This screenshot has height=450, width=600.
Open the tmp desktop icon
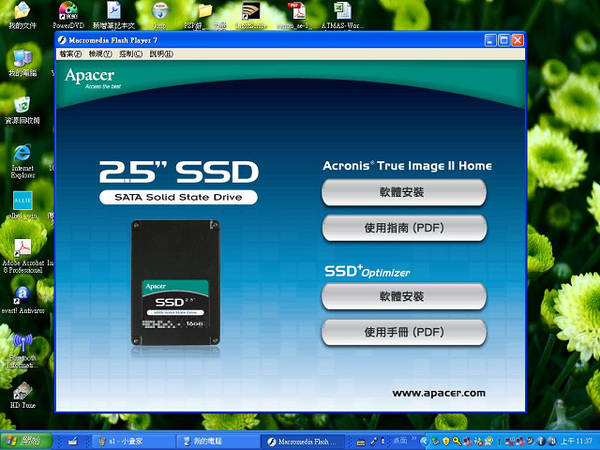(160, 15)
